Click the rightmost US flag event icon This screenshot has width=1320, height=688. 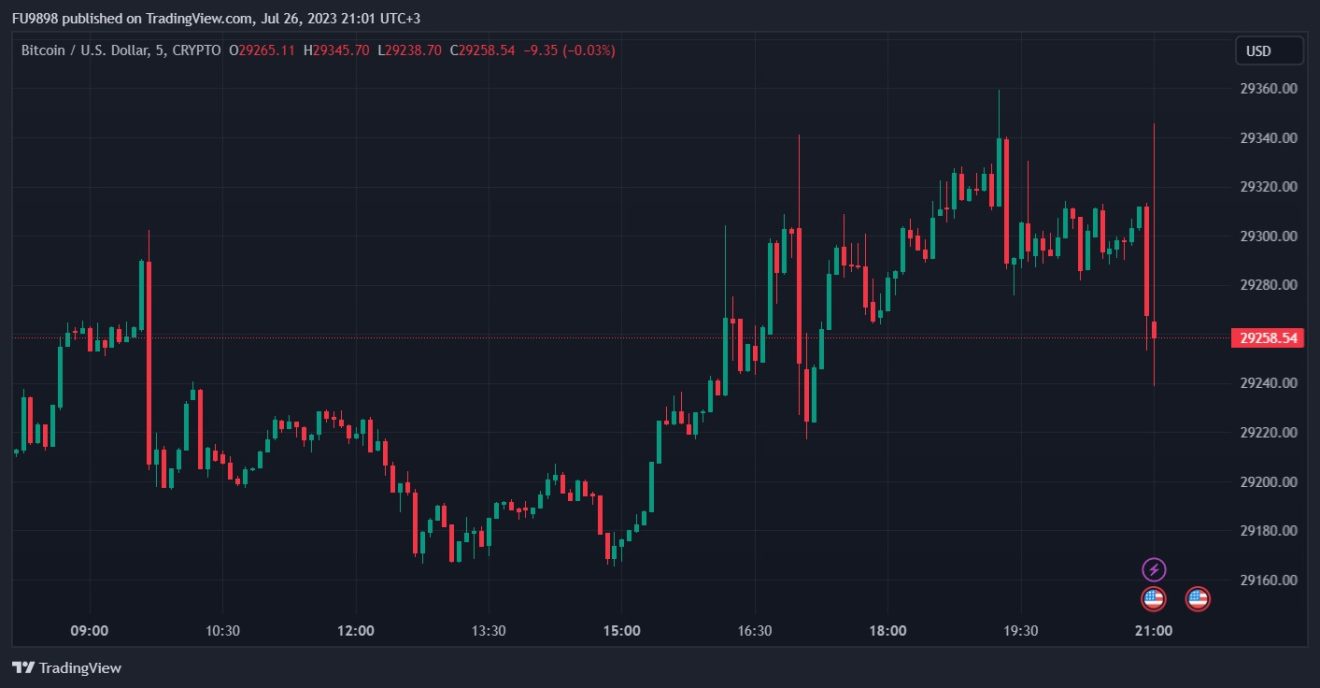(x=1197, y=599)
